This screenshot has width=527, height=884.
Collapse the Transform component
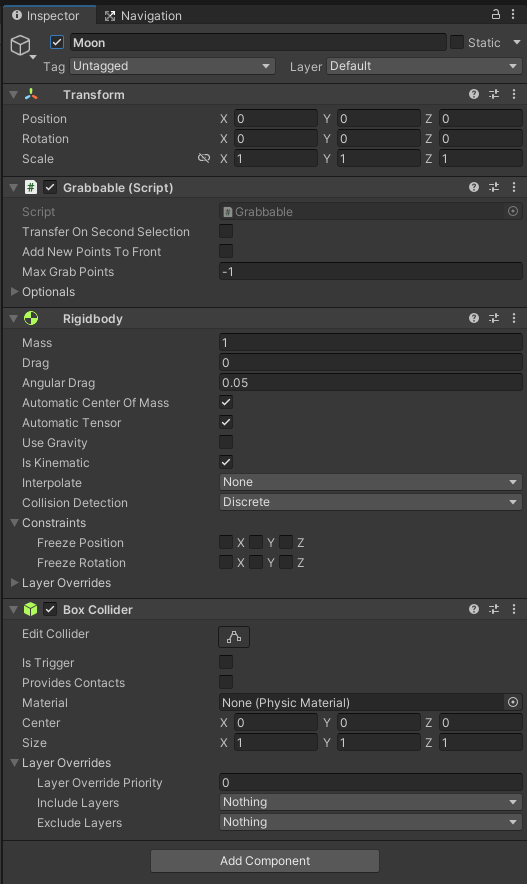tap(14, 95)
